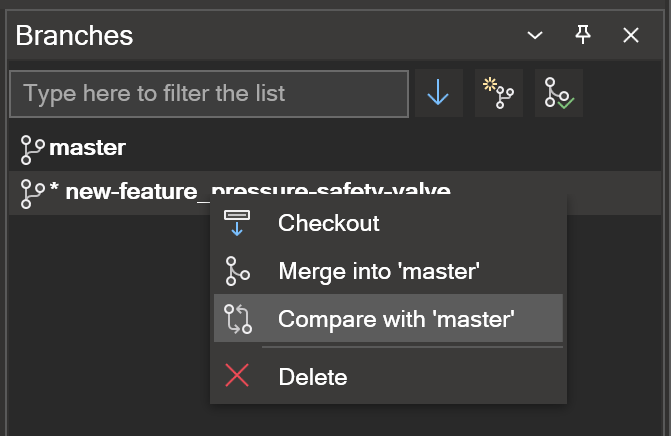This screenshot has height=436, width=671.
Task: Choose Merge into 'master'
Action: [x=379, y=271]
